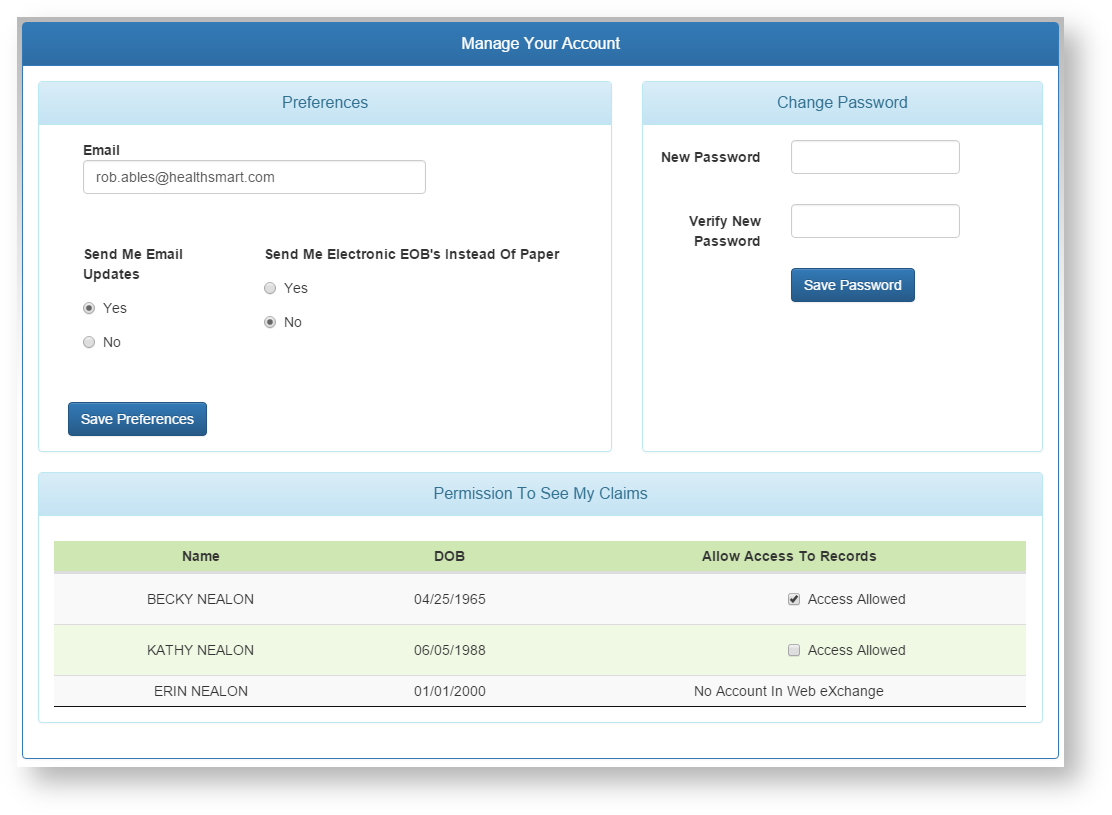Click the New Password label
Viewport: 1112px width, 815px height.
tap(711, 157)
